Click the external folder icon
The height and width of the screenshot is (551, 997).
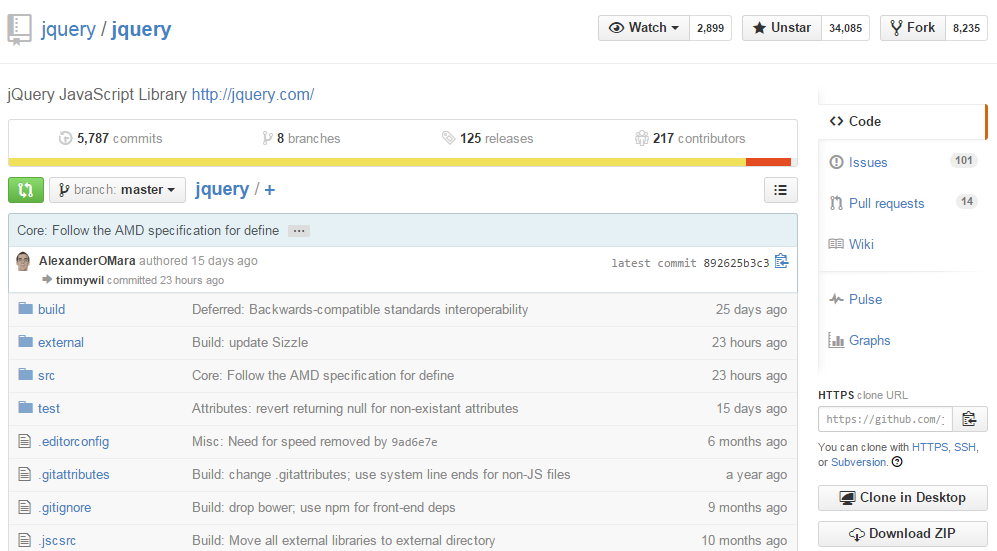pos(25,342)
